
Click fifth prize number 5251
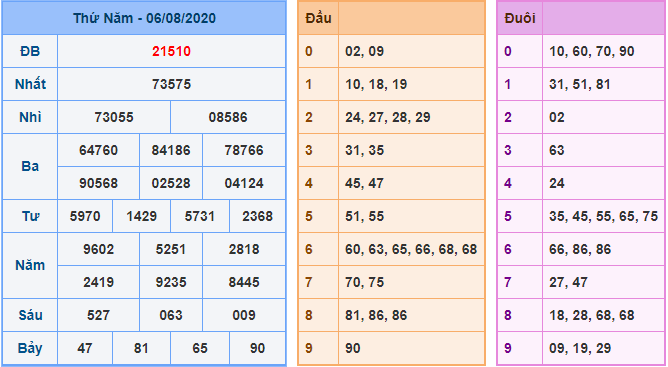(x=171, y=249)
